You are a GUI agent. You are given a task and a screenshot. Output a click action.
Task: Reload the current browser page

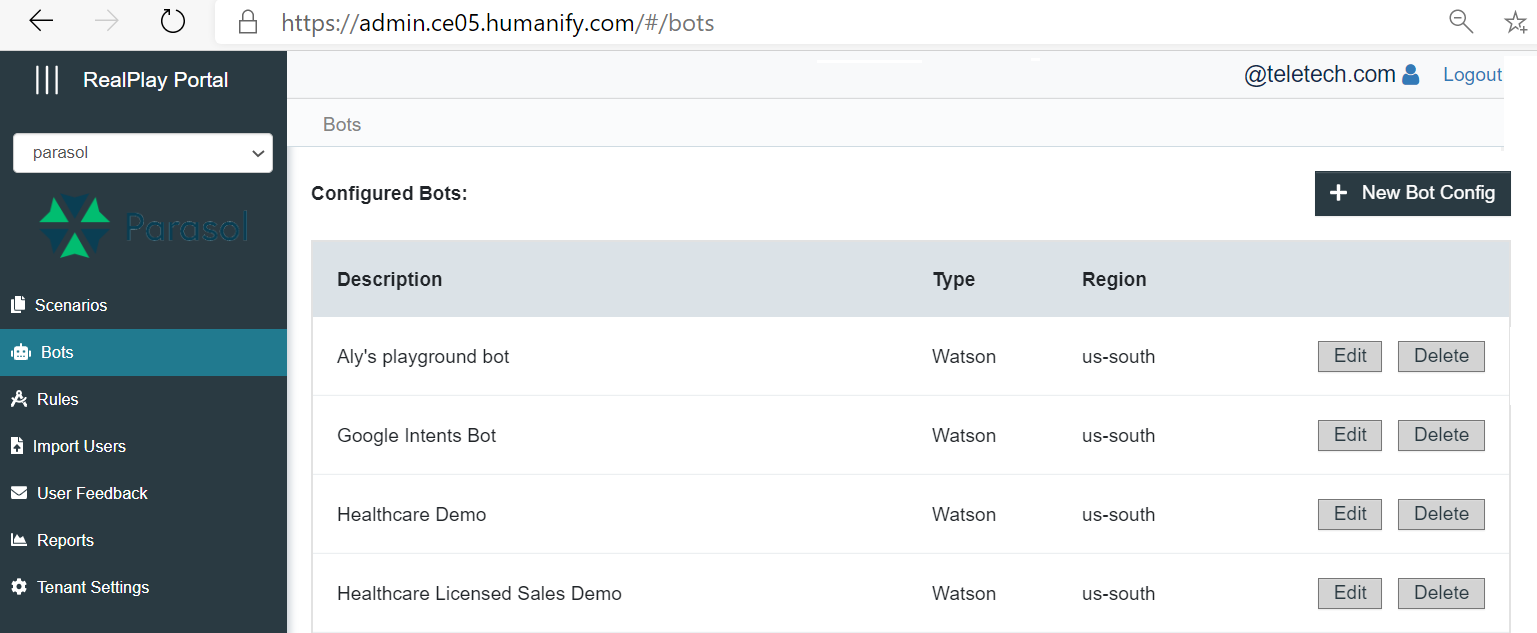(x=173, y=21)
